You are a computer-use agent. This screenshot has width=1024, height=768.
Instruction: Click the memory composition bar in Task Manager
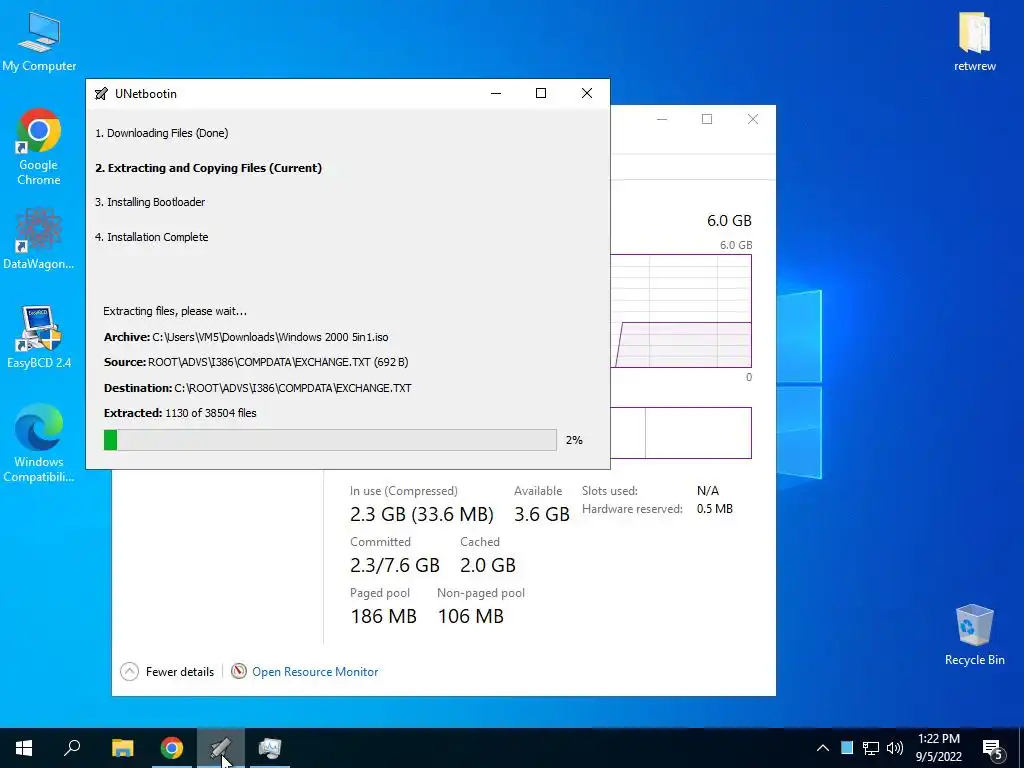pos(680,432)
